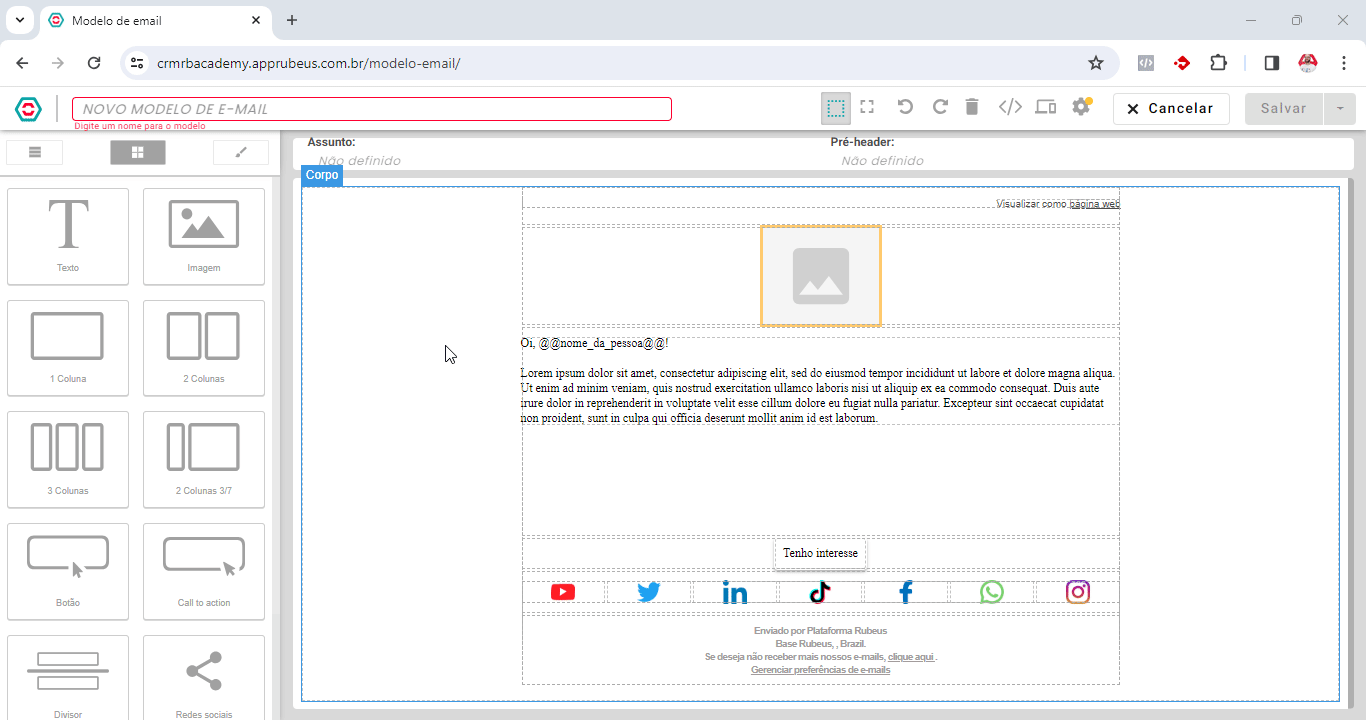View site information icon
Viewport: 1366px width, 720px height.
[x=138, y=63]
